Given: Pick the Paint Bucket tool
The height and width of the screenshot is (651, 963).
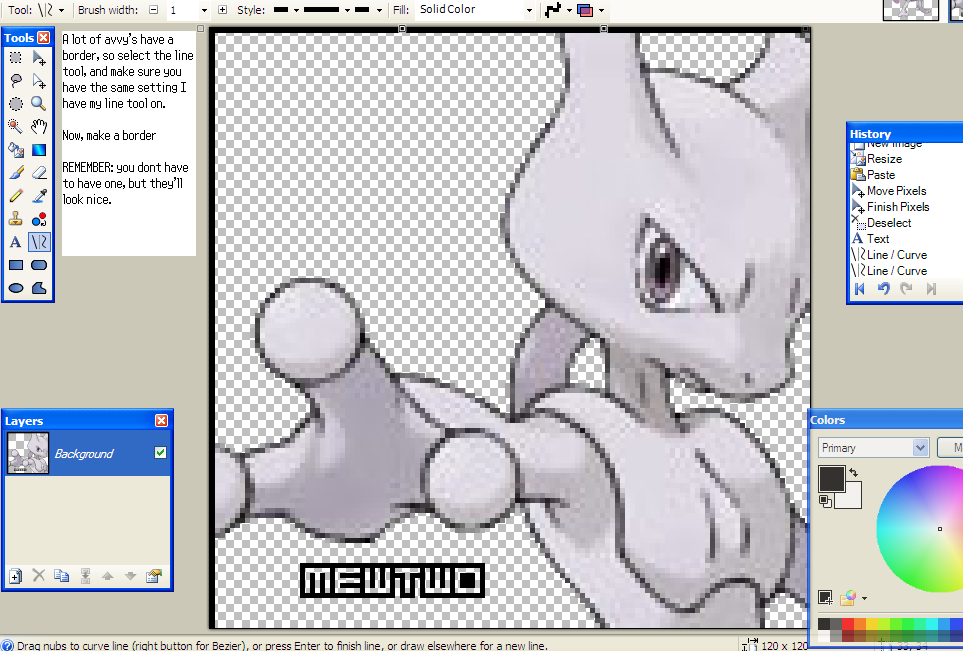Looking at the screenshot, I should pos(15,150).
